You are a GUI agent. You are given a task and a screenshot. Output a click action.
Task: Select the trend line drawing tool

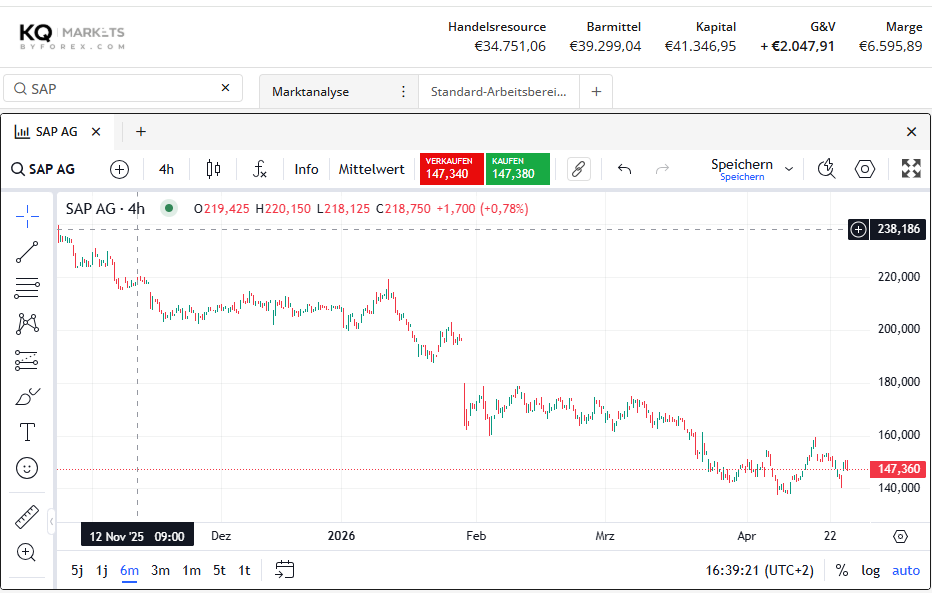click(x=27, y=251)
